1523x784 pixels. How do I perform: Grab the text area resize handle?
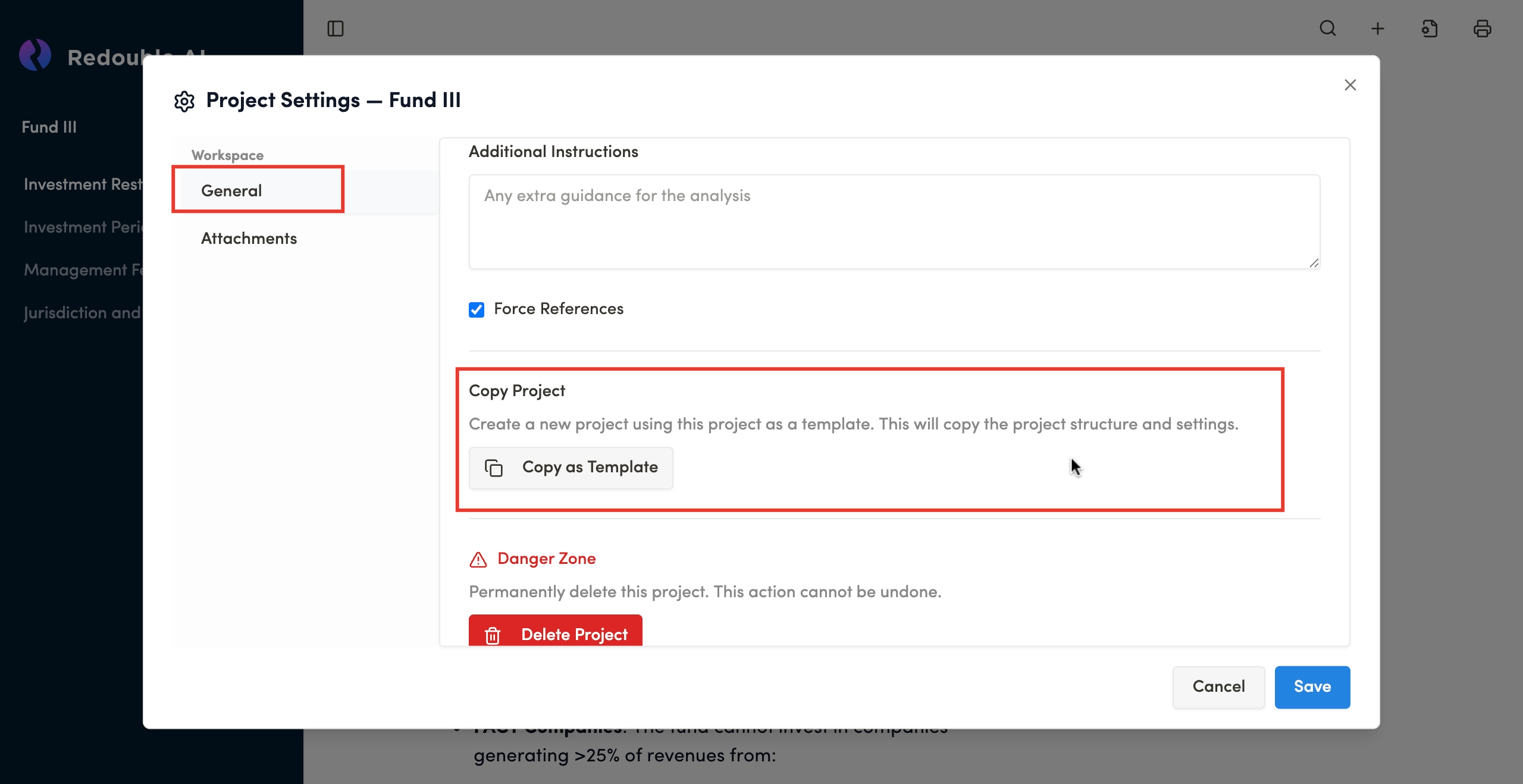(1314, 263)
